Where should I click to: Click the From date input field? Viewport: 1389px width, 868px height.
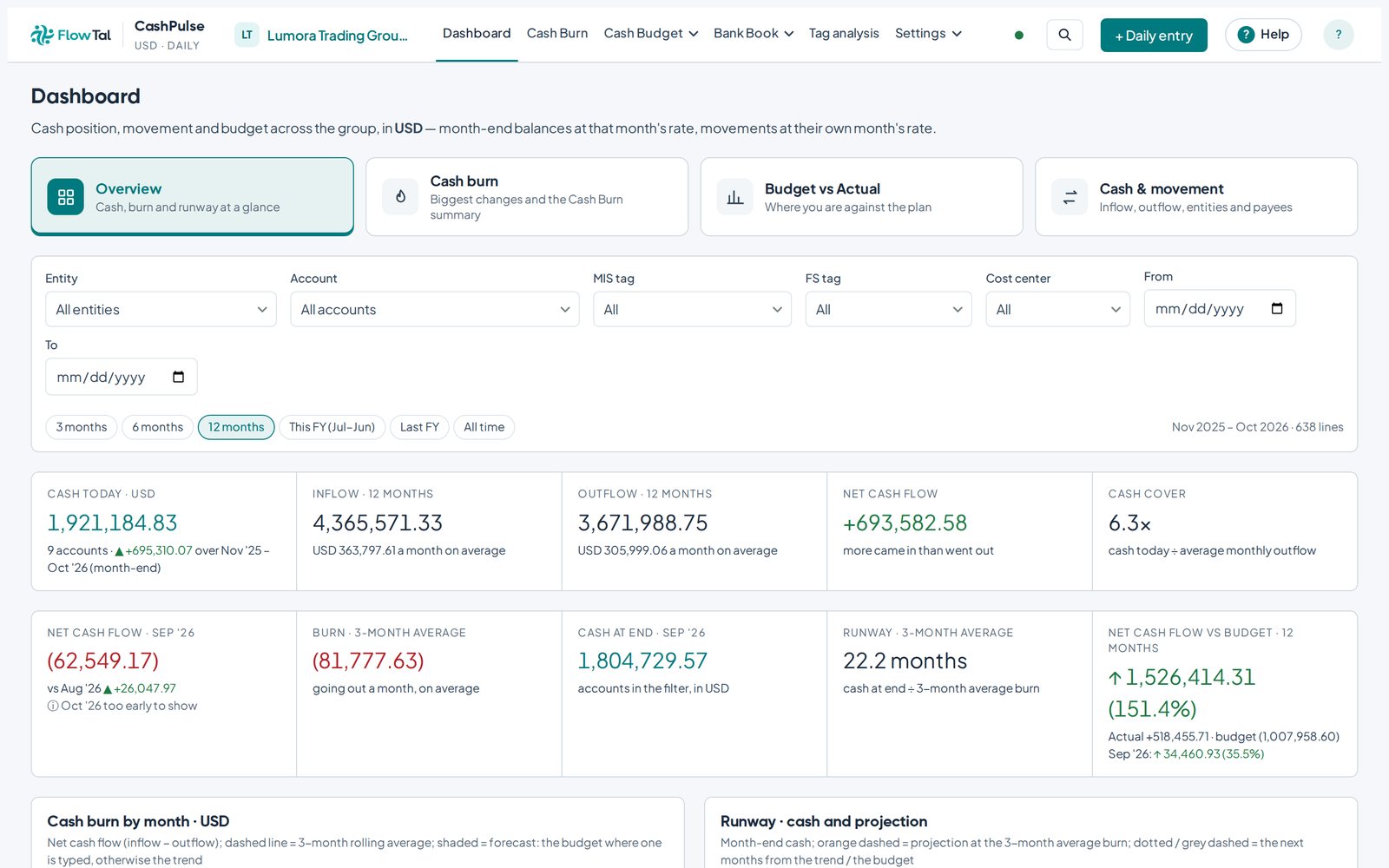click(x=1220, y=308)
